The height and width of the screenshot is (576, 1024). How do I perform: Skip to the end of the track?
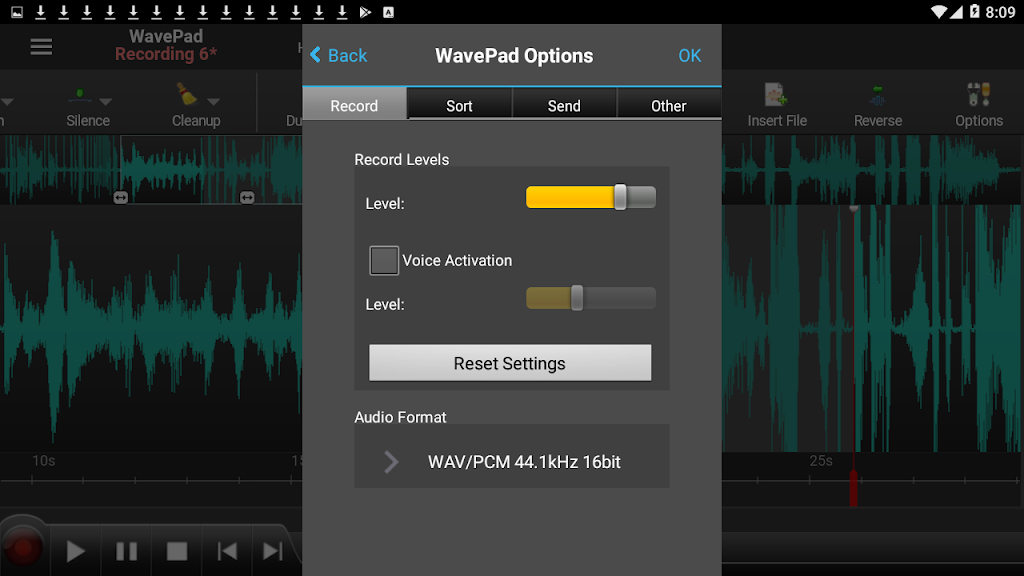point(272,551)
